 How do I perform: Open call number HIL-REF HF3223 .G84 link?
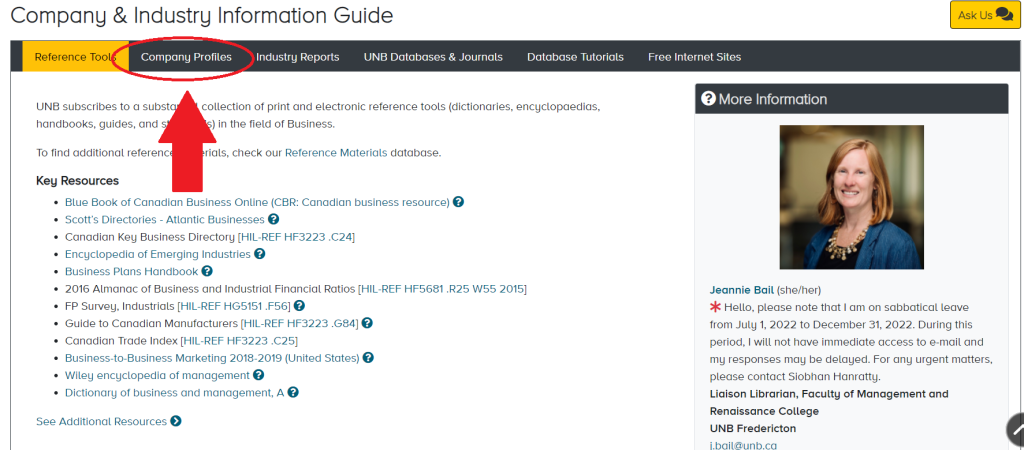pyautogui.click(x=300, y=323)
